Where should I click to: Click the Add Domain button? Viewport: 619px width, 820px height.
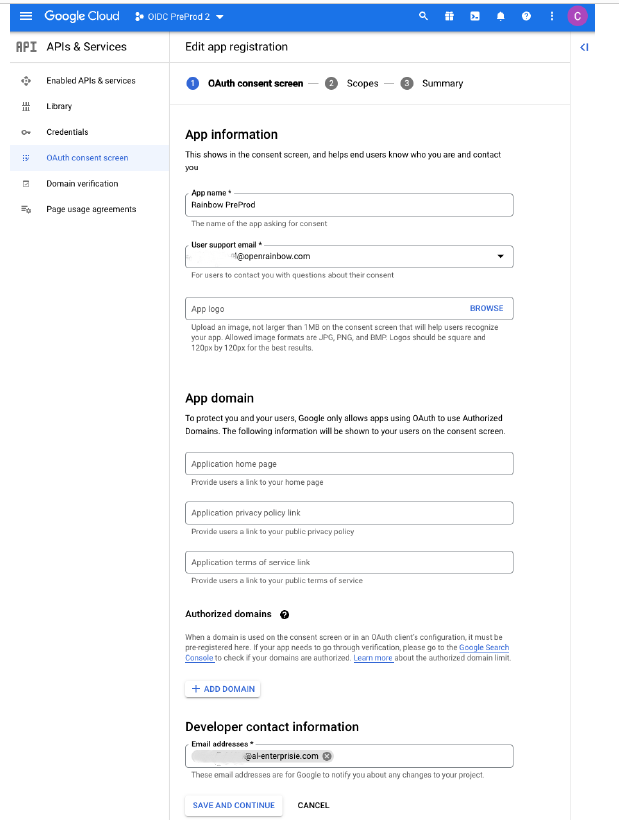(x=223, y=689)
